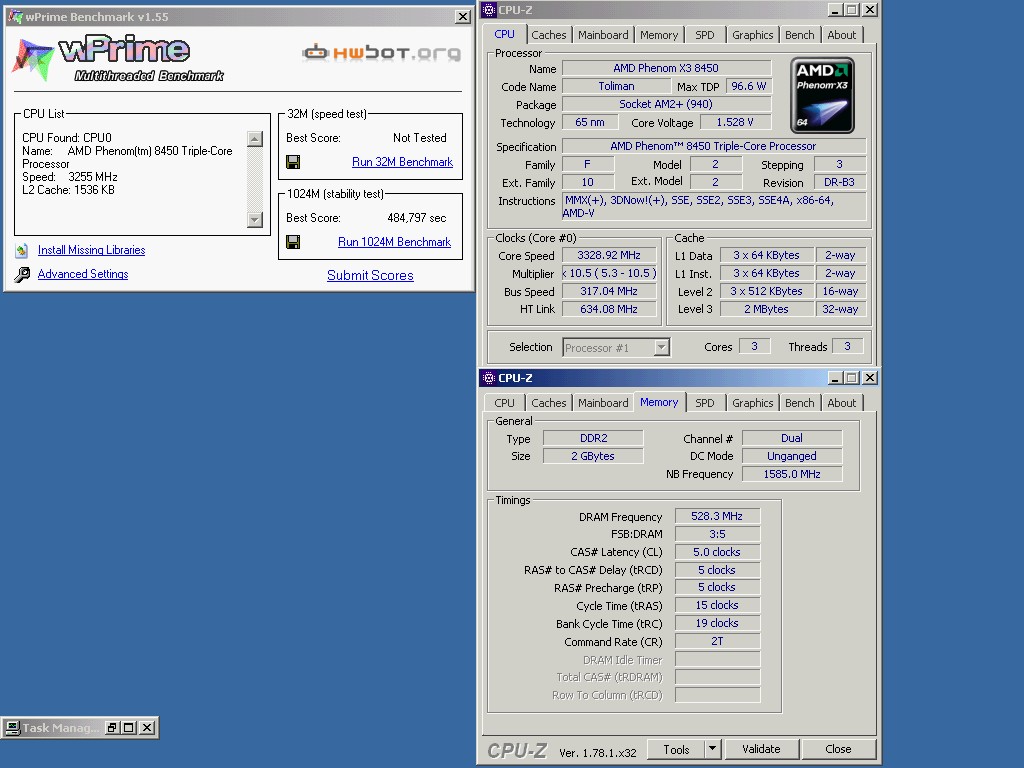Open the Bench tab in lower CPU-Z window
Screen dimensions: 1024x768
[x=799, y=404]
